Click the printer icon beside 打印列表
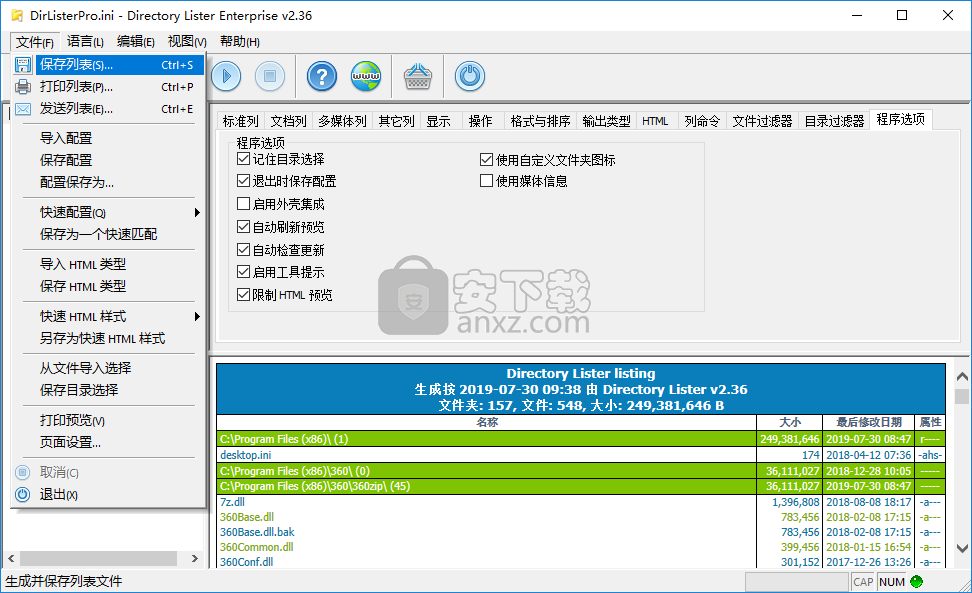The image size is (972, 593). [23, 86]
